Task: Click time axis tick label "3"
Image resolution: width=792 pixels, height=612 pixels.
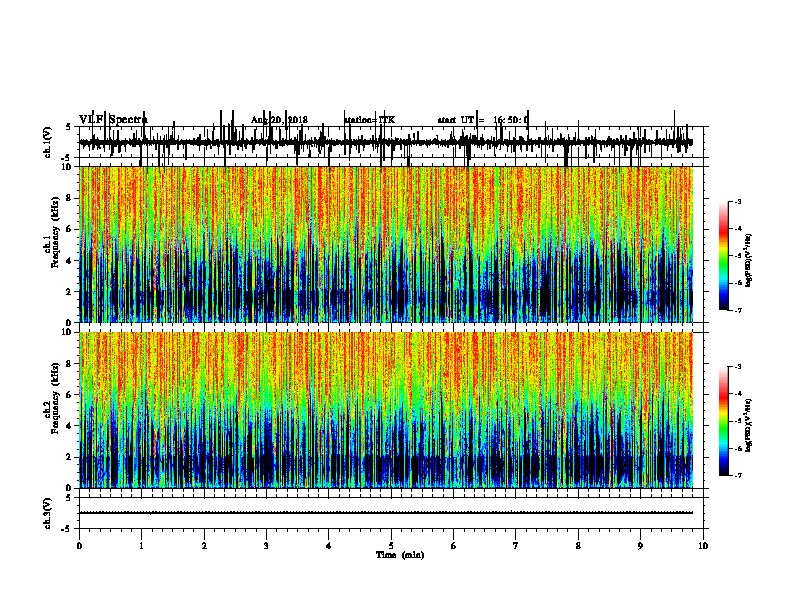Action: point(266,546)
